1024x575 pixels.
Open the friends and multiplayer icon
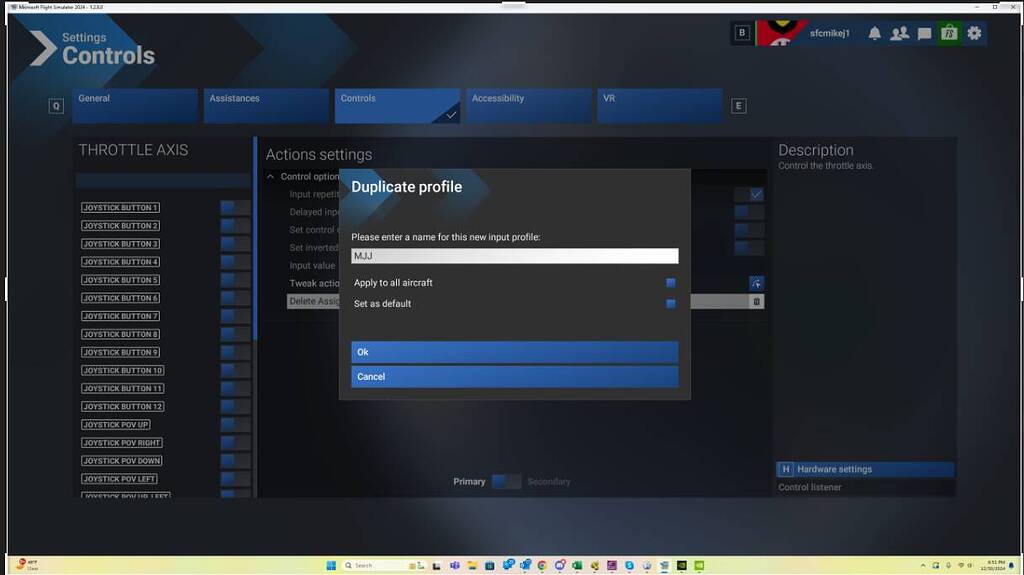pos(899,33)
